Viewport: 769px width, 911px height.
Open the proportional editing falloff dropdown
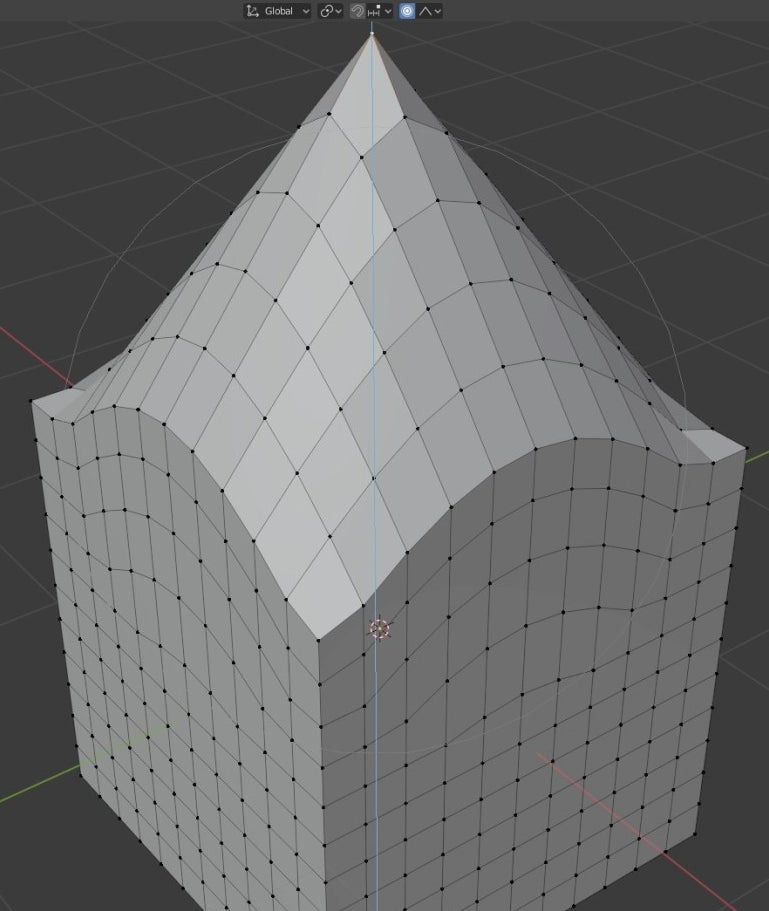click(x=430, y=11)
